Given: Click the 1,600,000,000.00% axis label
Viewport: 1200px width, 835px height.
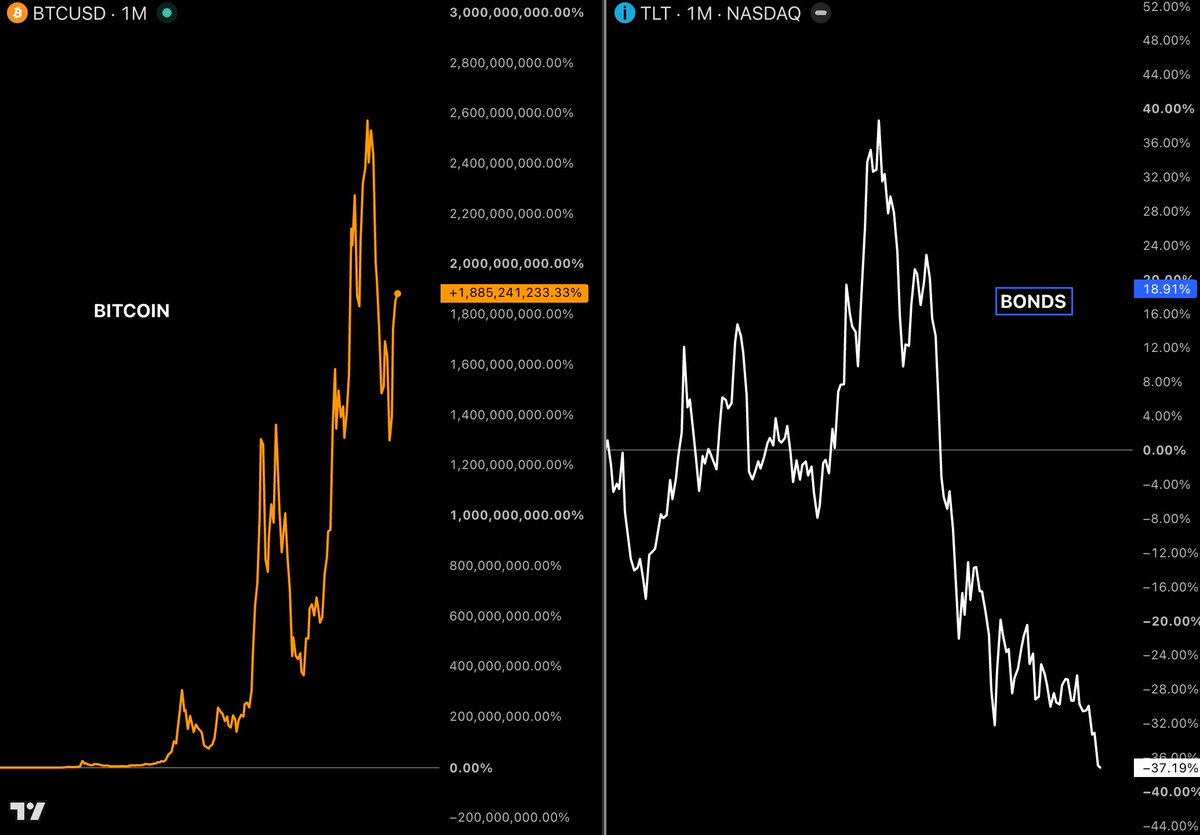Looking at the screenshot, I should pos(511,364).
